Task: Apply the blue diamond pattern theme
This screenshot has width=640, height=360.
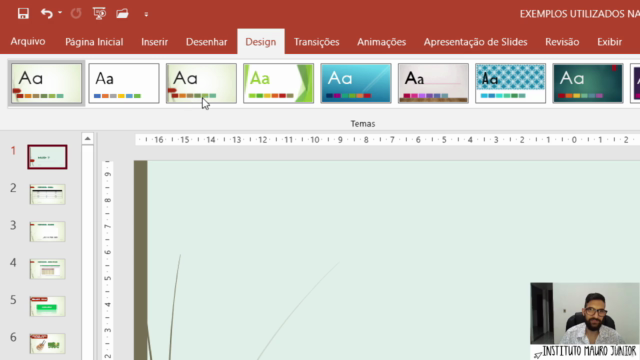Action: (x=511, y=83)
